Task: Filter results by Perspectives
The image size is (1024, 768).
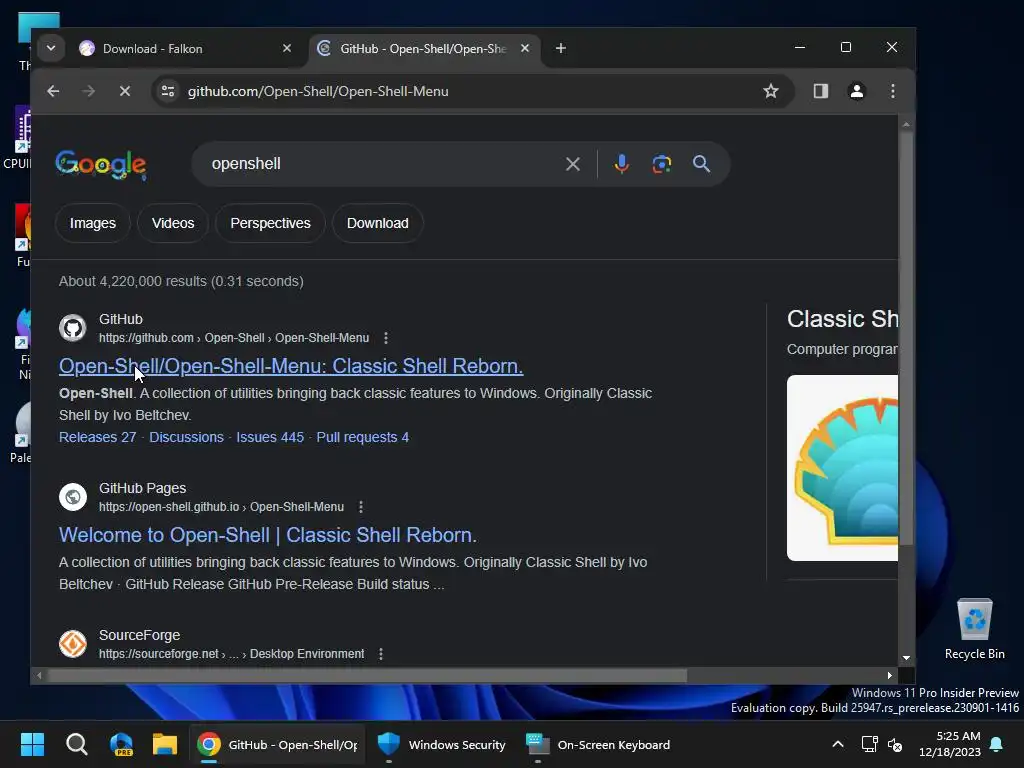Action: click(x=270, y=223)
